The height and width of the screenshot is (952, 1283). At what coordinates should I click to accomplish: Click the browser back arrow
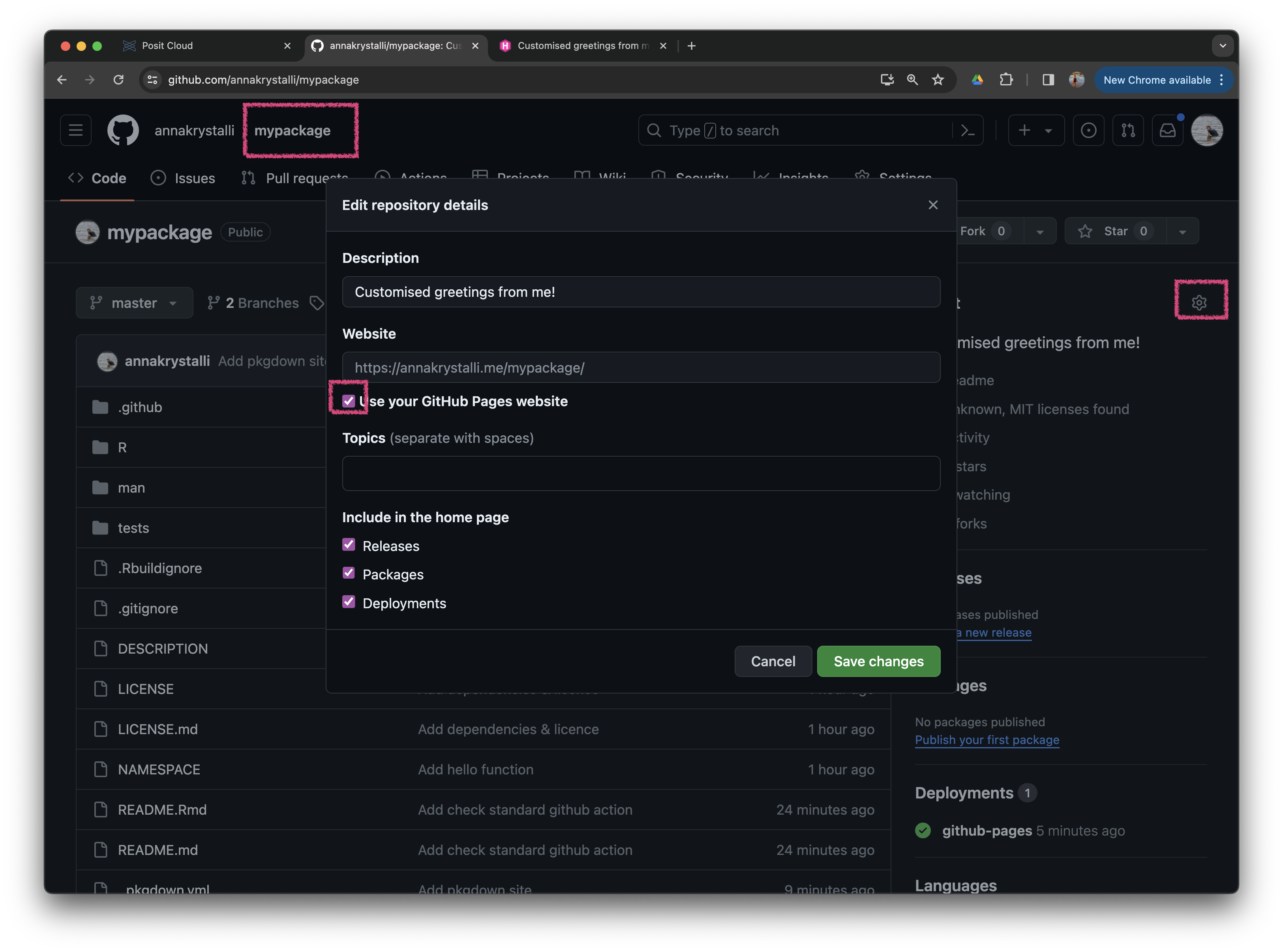click(62, 80)
